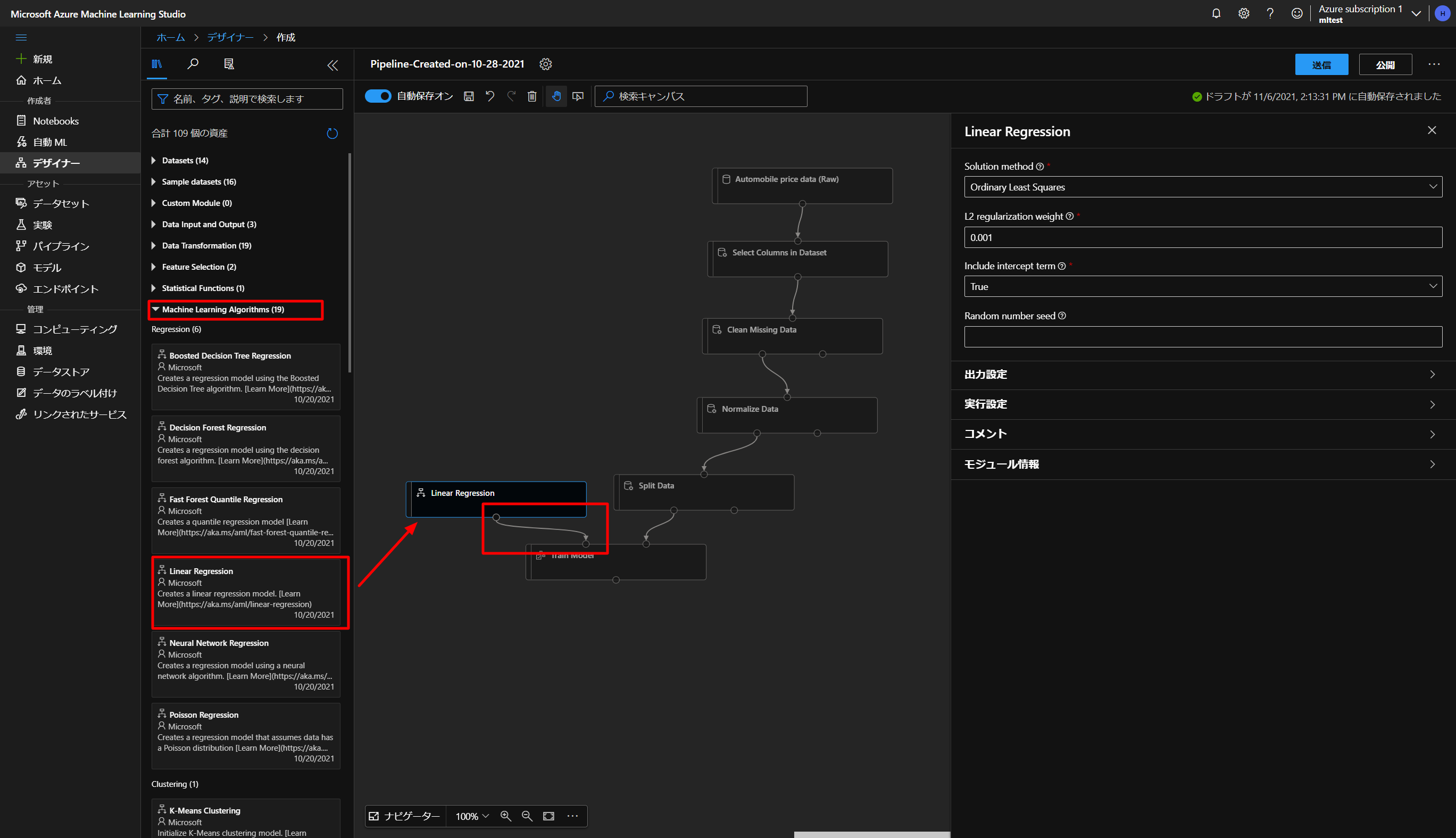
Task: Select the pan hand tool
Action: point(556,96)
